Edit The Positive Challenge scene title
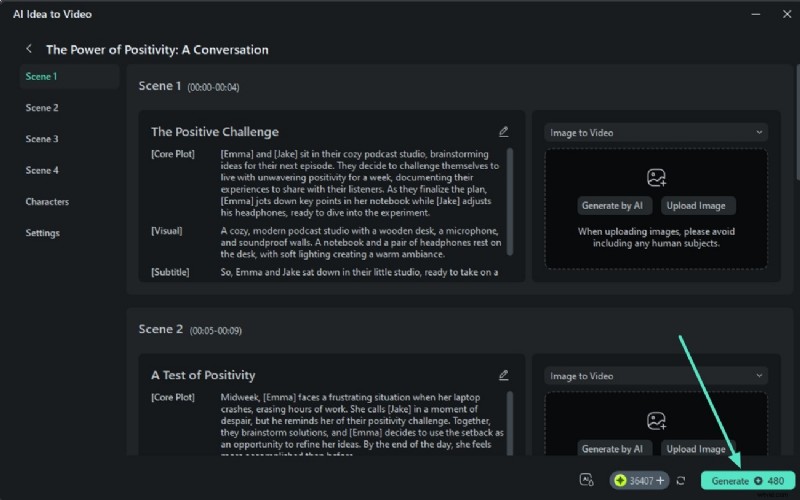Image resolution: width=800 pixels, height=500 pixels. 504,131
